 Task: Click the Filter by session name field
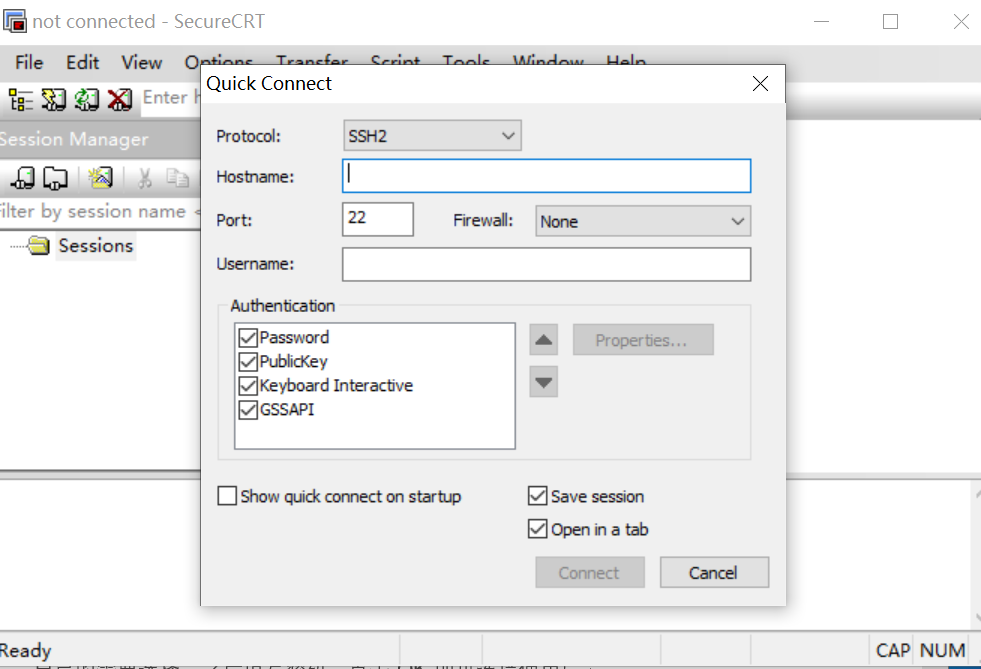point(100,212)
